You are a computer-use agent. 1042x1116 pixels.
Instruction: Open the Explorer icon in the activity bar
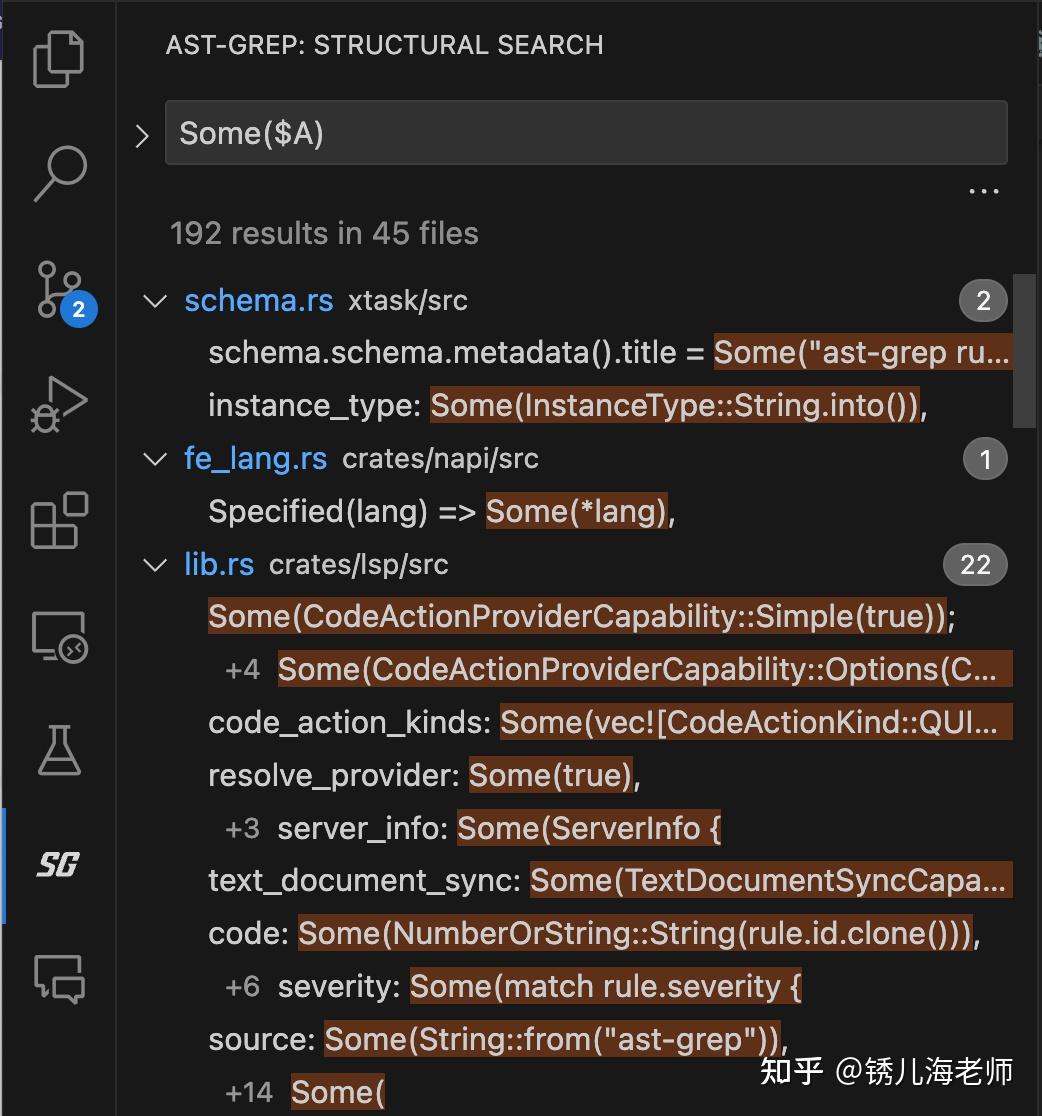point(59,60)
